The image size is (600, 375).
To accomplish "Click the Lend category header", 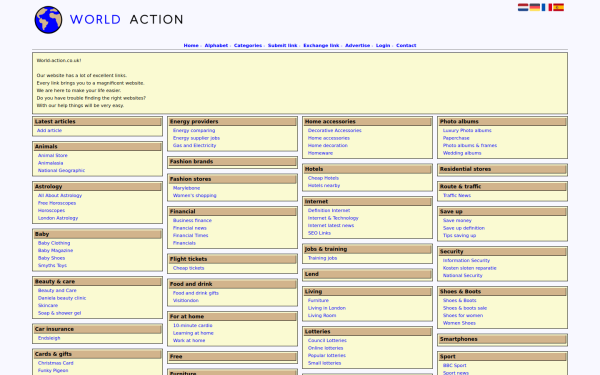I will pos(367,274).
